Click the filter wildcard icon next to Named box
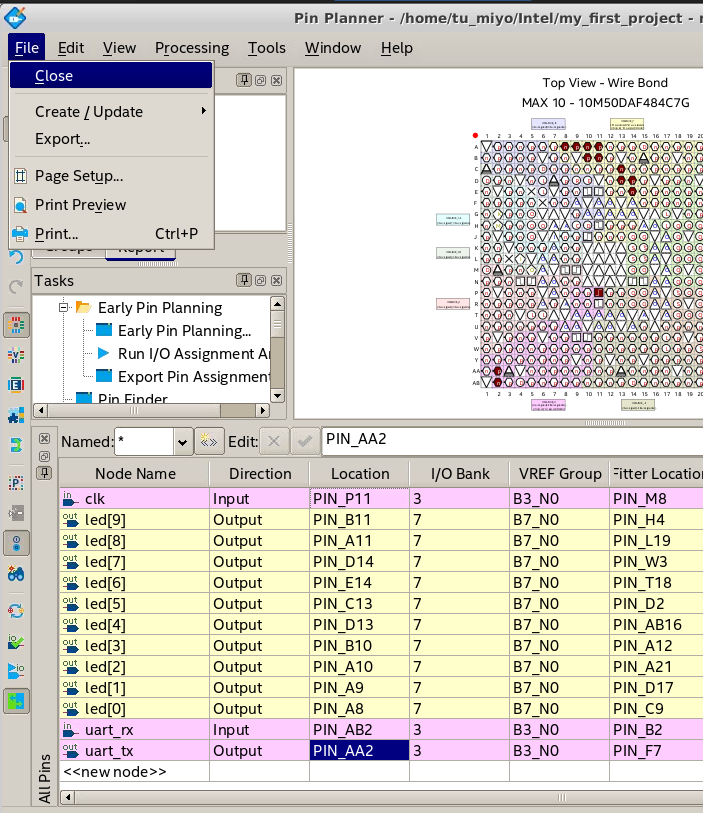703x813 pixels. 209,442
